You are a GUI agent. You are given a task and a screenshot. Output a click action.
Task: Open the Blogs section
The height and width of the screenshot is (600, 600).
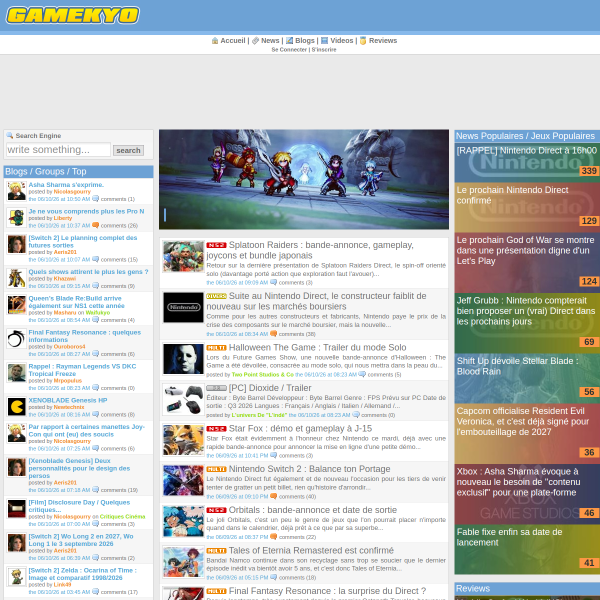(305, 41)
